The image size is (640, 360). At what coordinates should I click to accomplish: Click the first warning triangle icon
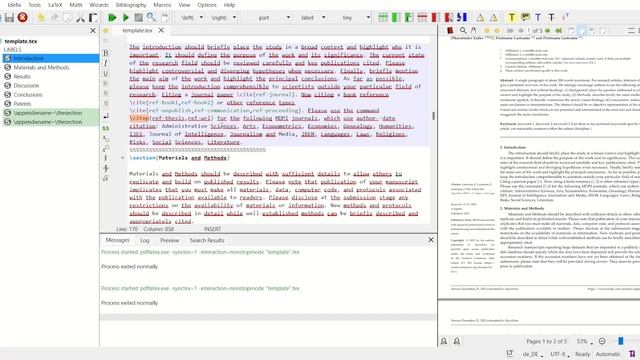[x=480, y=18]
